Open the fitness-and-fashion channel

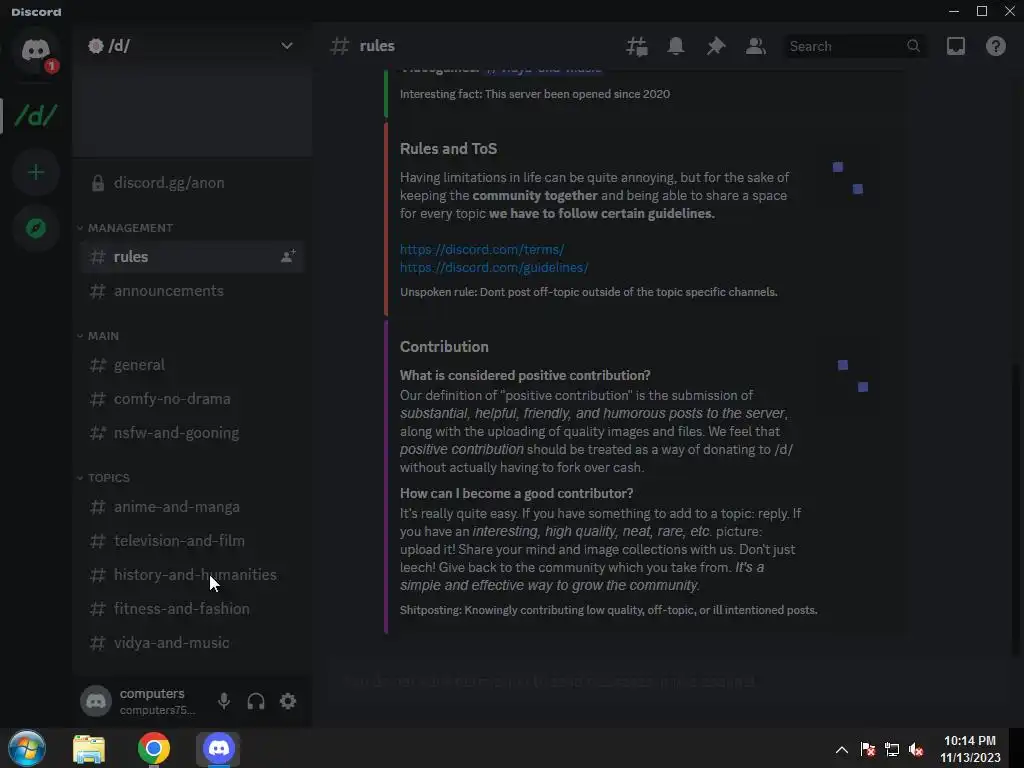point(192,609)
